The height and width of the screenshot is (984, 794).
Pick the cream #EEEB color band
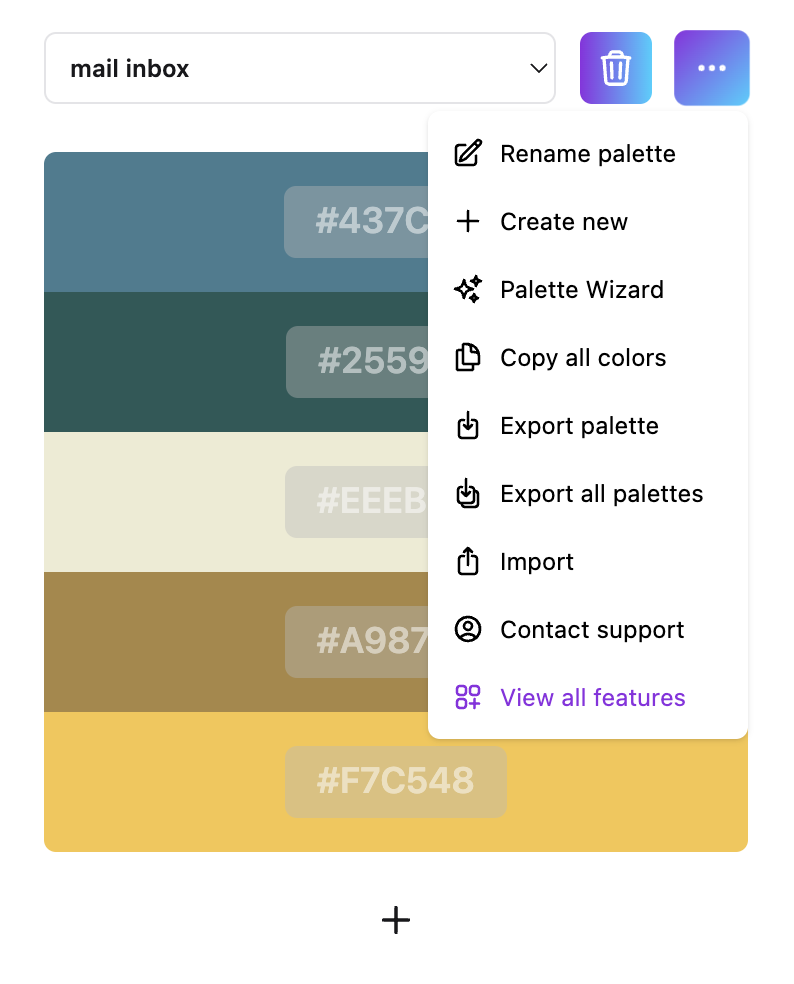[236, 502]
